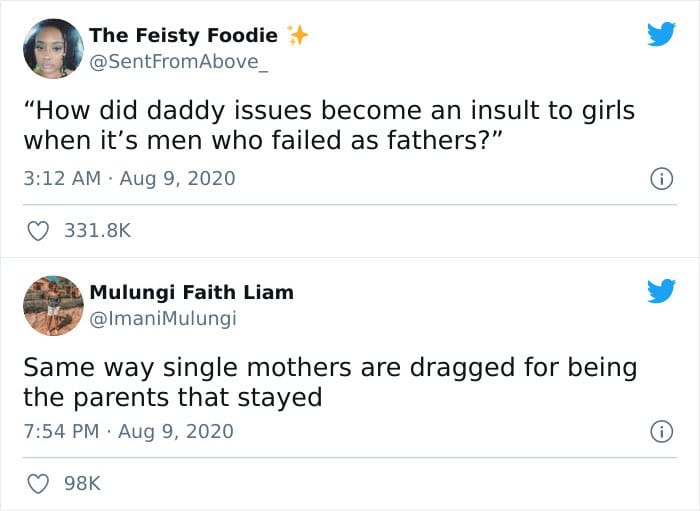
Task: Like Mulungi Faith Liam's tweet via heart
Action: (x=38, y=484)
